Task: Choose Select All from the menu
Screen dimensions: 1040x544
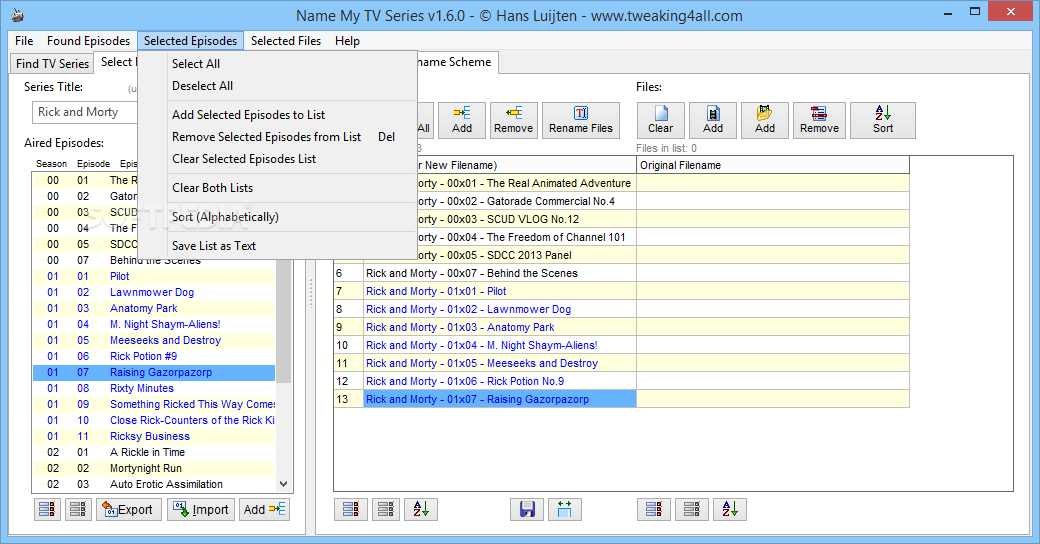Action: click(x=277, y=64)
